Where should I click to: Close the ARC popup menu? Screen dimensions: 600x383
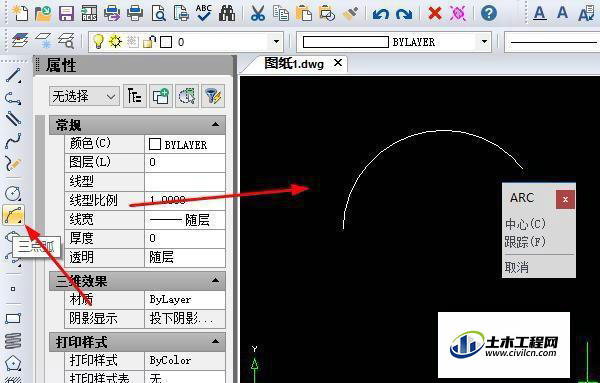point(565,199)
